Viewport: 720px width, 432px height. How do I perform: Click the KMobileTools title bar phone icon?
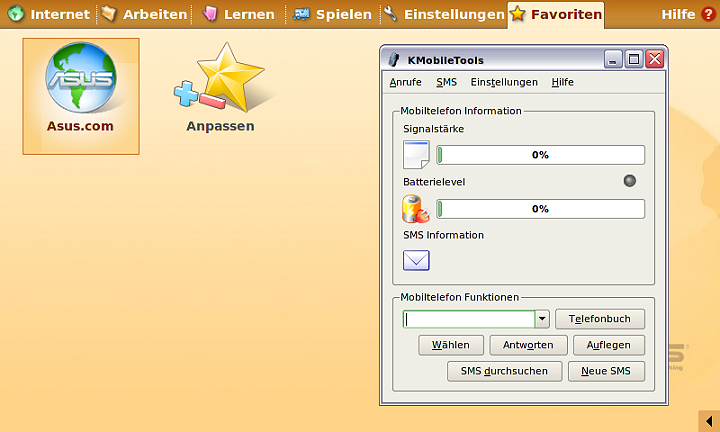tap(394, 60)
